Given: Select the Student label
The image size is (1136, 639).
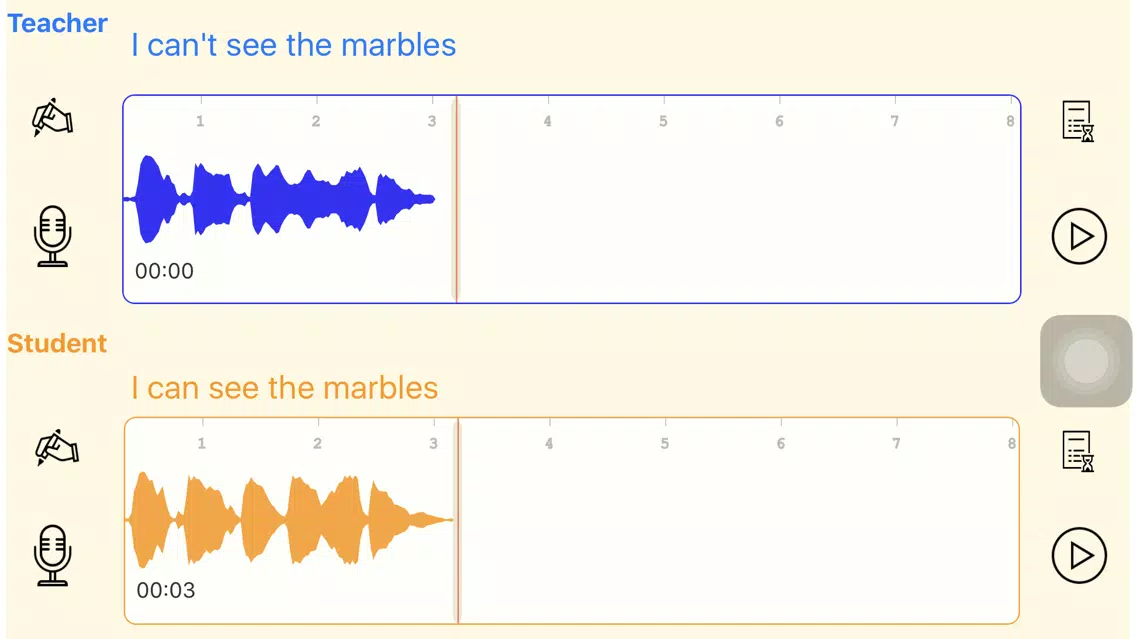Looking at the screenshot, I should 57,343.
